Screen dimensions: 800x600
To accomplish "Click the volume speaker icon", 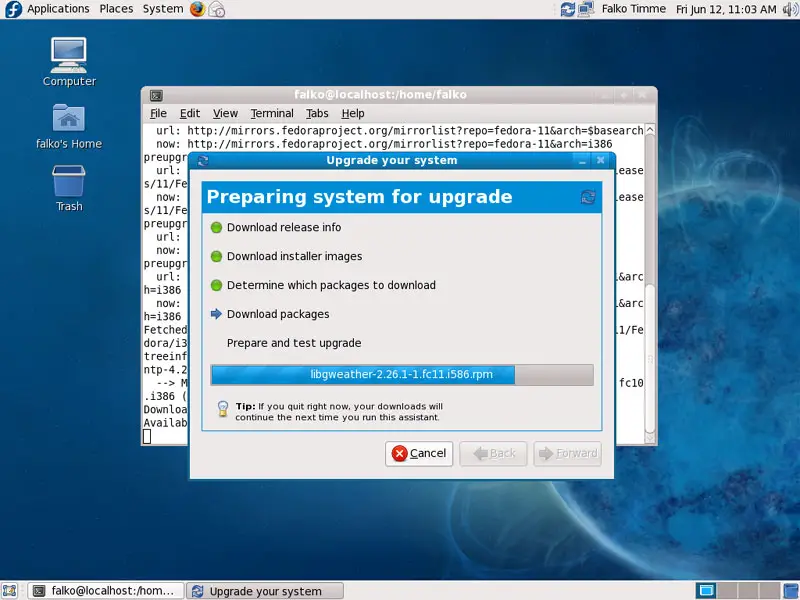I will (x=790, y=9).
